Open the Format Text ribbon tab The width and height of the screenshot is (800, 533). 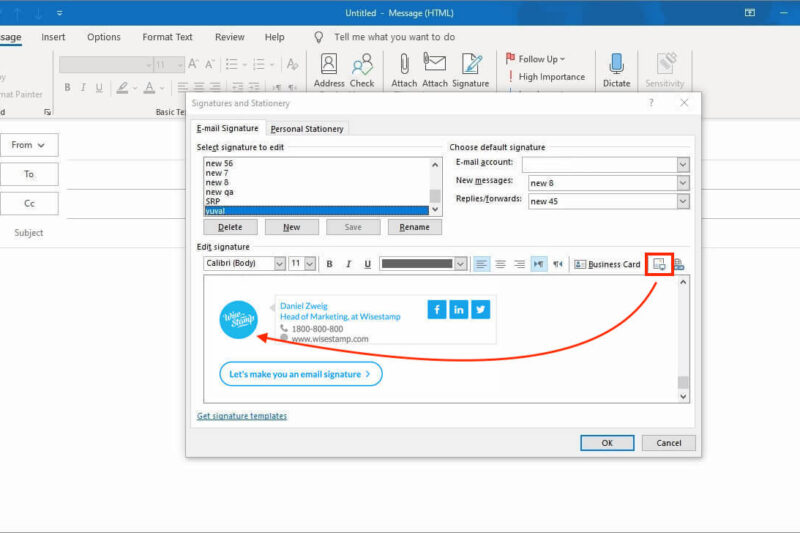(167, 37)
